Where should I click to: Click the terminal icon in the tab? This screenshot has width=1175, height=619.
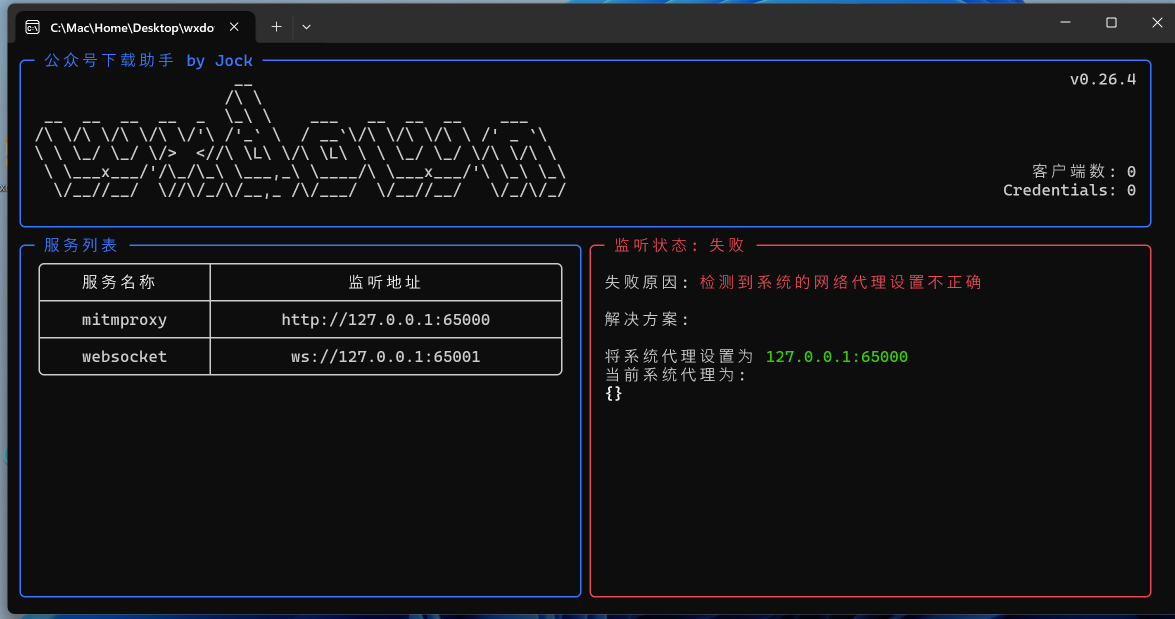(x=33, y=27)
